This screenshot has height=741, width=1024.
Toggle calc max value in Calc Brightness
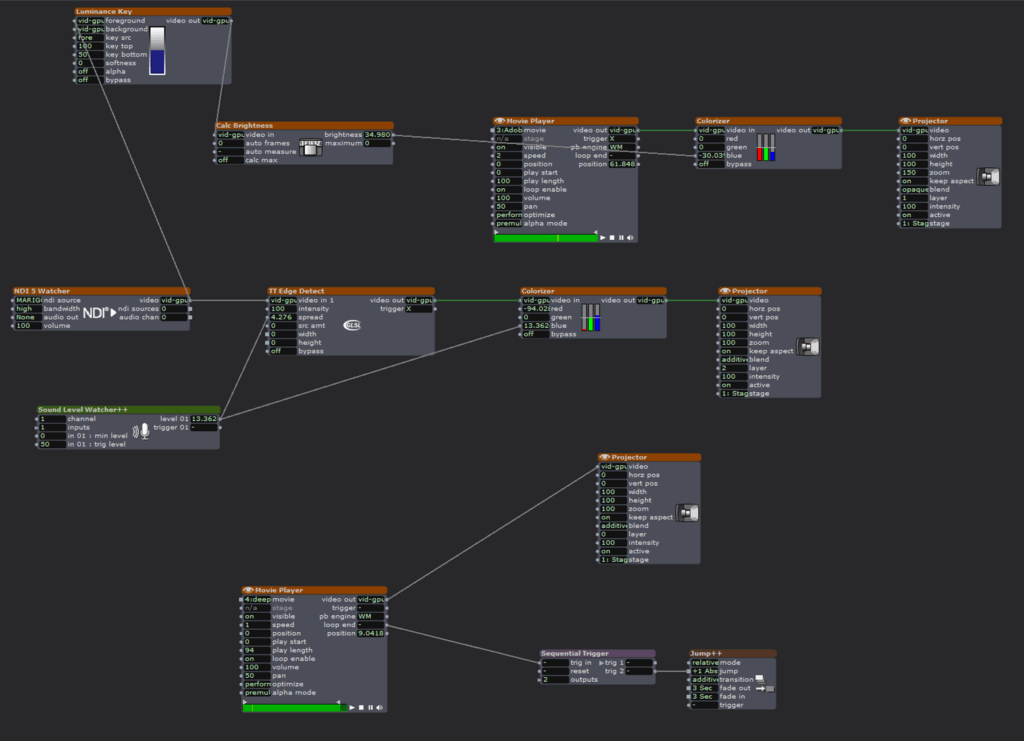(230, 160)
